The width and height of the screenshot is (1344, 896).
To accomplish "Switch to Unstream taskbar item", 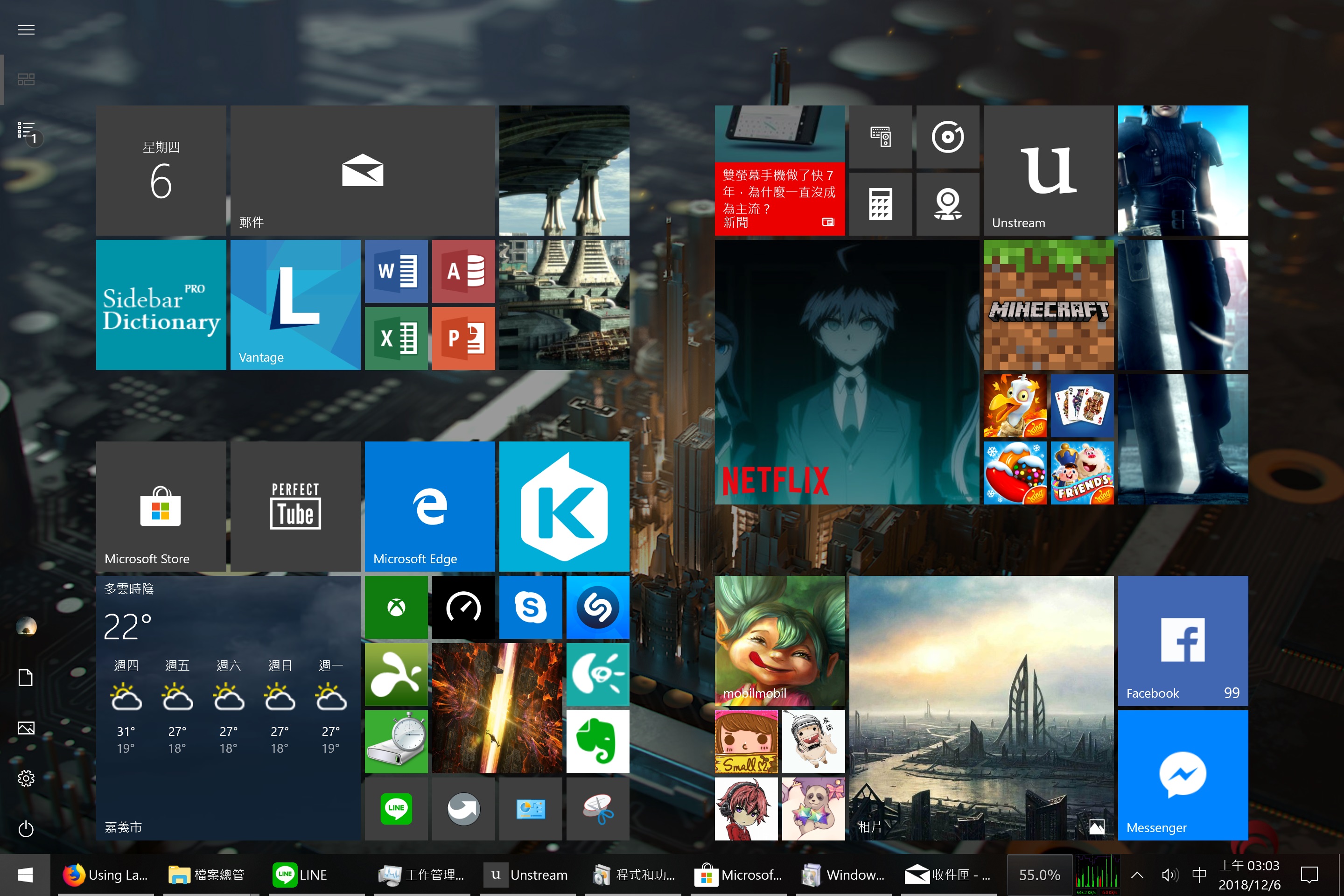I will point(527,875).
